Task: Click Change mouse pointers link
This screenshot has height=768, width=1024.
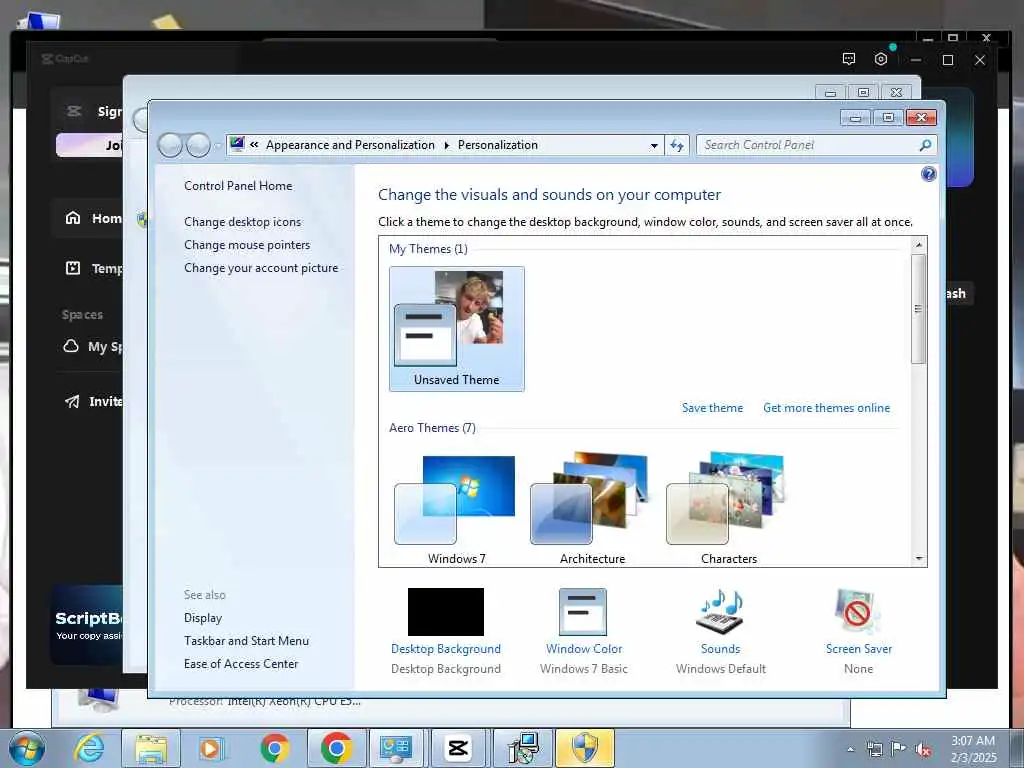Action: [x=247, y=245]
